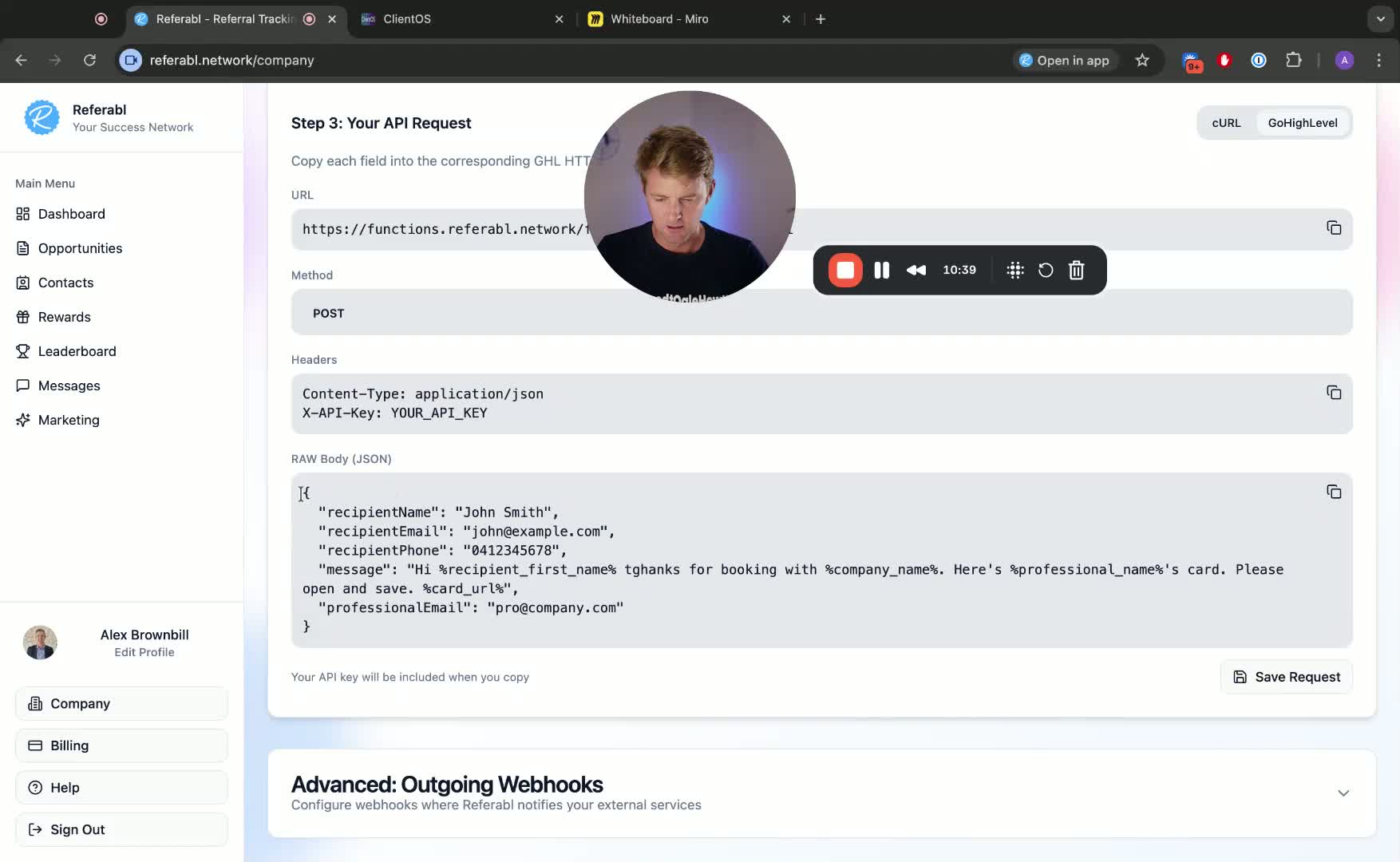Open Billing page
Image resolution: width=1400 pixels, height=862 pixels.
pos(121,745)
